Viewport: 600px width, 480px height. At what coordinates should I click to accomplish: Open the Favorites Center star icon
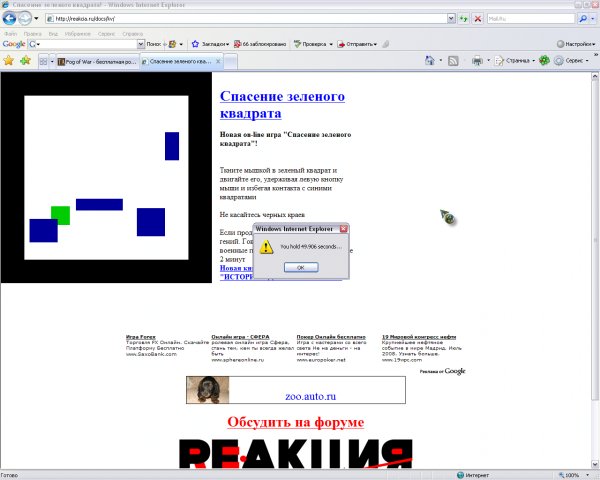pos(9,61)
